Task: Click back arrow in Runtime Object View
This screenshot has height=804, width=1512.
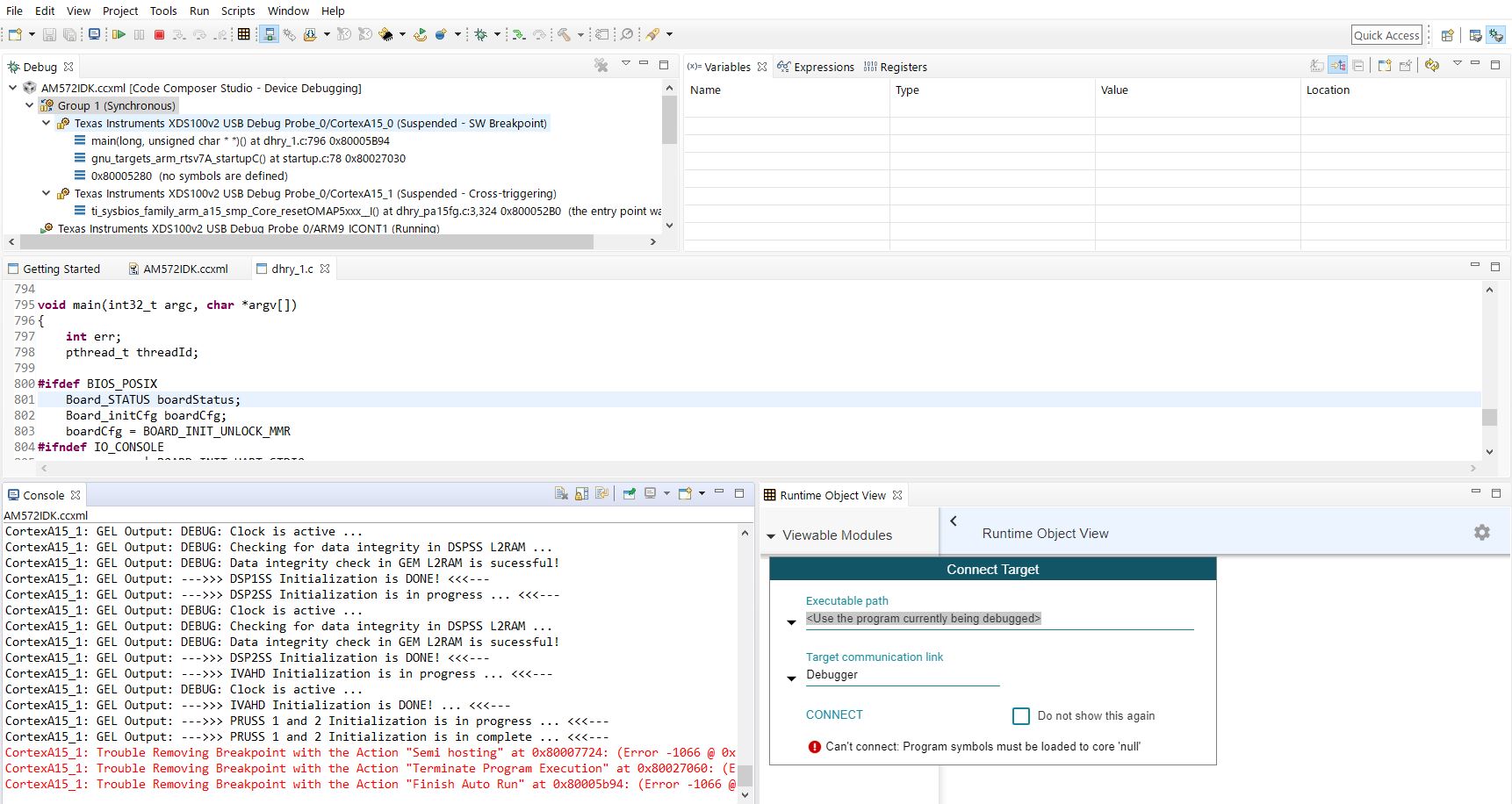Action: pos(954,520)
